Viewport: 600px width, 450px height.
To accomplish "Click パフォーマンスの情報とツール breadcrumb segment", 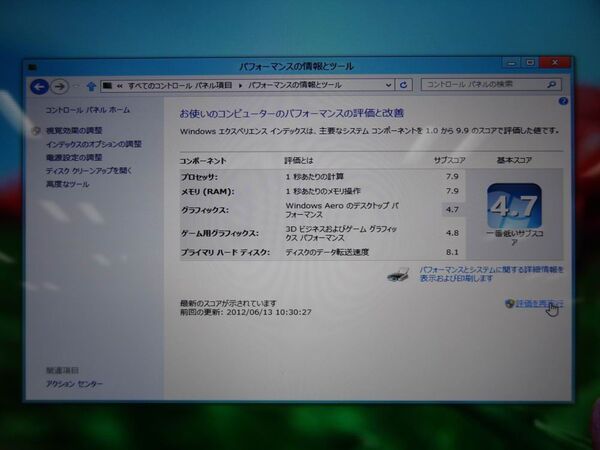I will [x=295, y=85].
